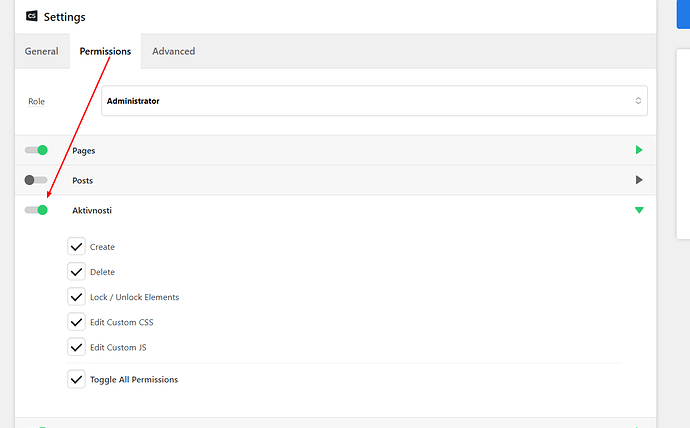Image resolution: width=690 pixels, height=428 pixels.
Task: Disable the Pages permission toggle
Action: [37, 150]
